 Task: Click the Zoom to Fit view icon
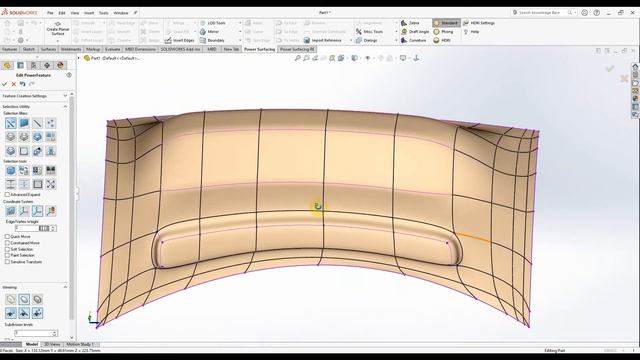[298, 58]
